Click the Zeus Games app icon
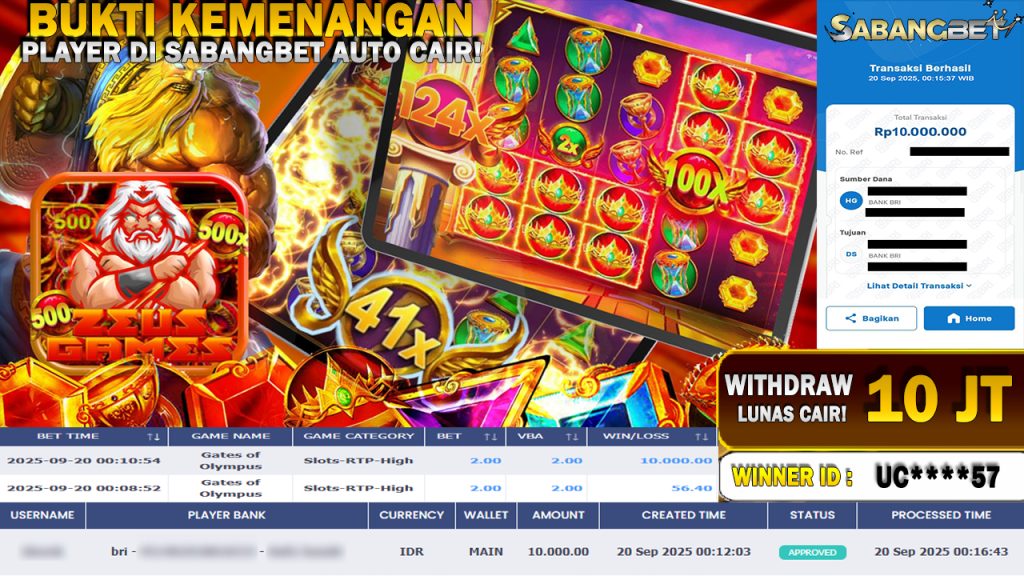Screen dimensions: 1024x576 pyautogui.click(x=139, y=271)
